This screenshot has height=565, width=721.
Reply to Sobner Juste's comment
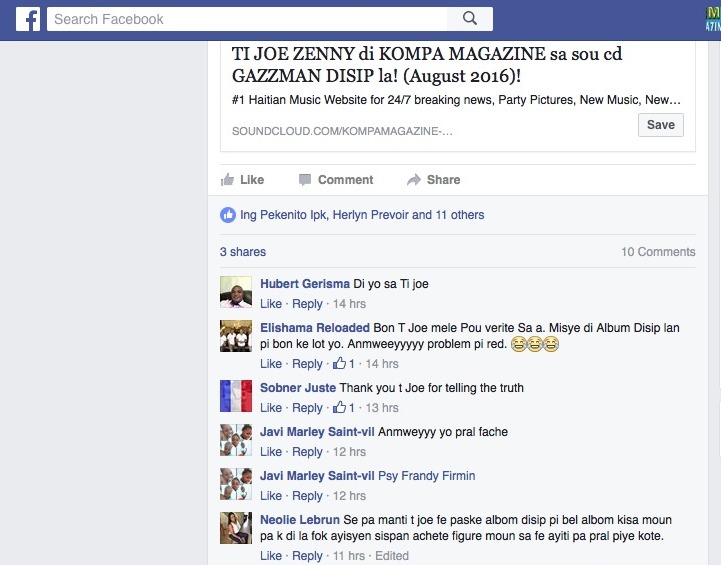[x=307, y=408]
